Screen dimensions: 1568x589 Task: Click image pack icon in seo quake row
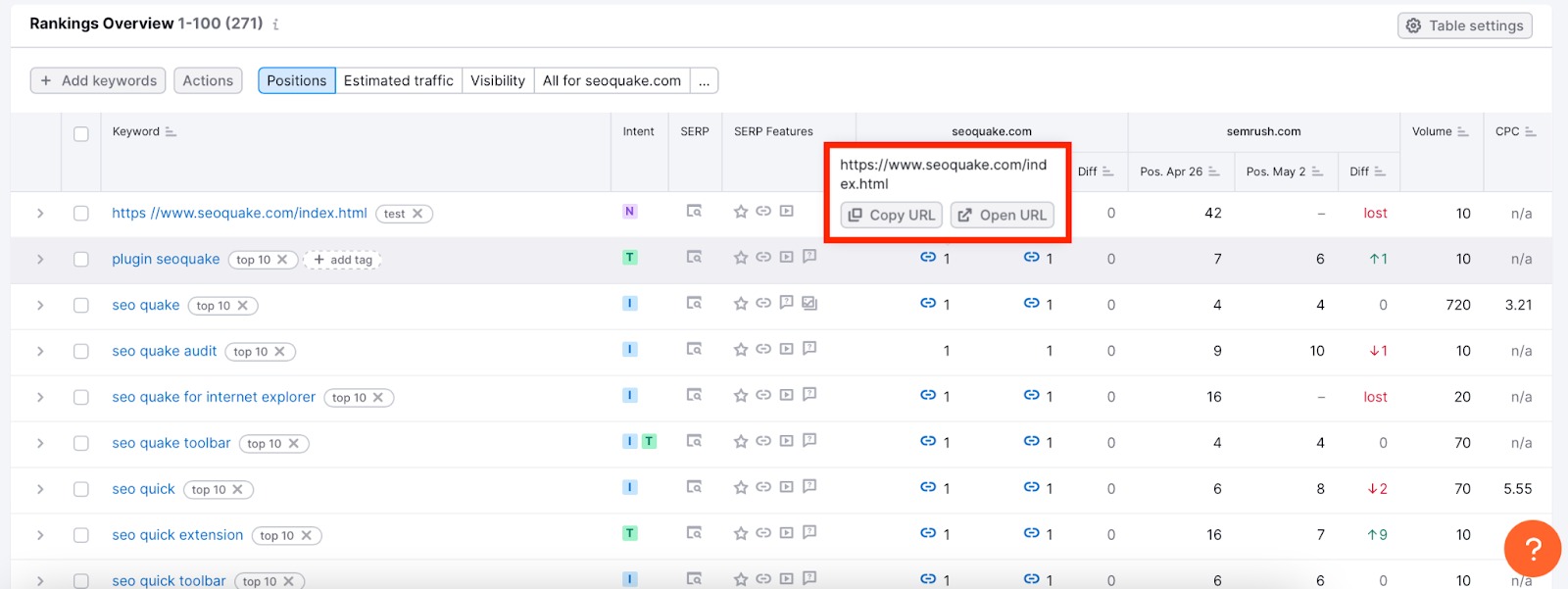(809, 304)
